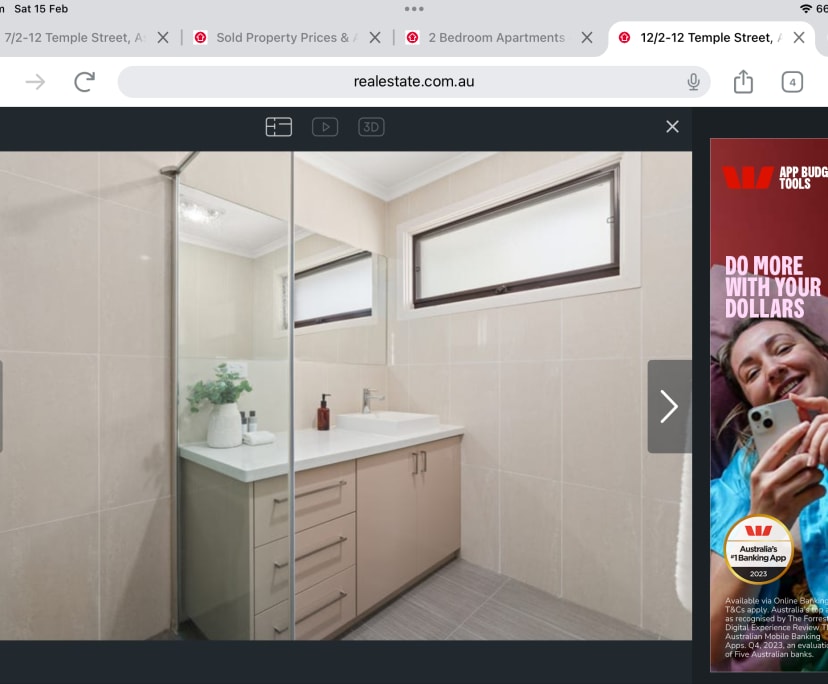Open the Share menu
The width and height of the screenshot is (828, 684).
click(x=743, y=82)
